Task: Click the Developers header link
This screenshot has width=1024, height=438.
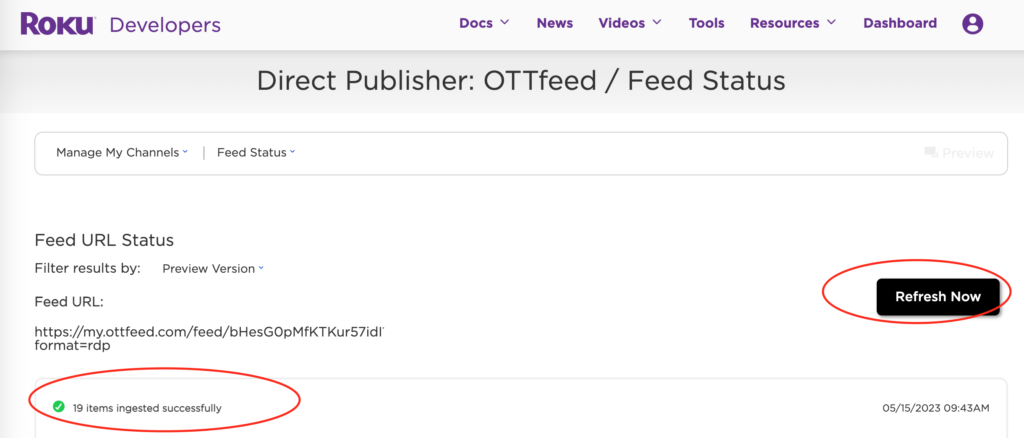Action: tap(165, 25)
